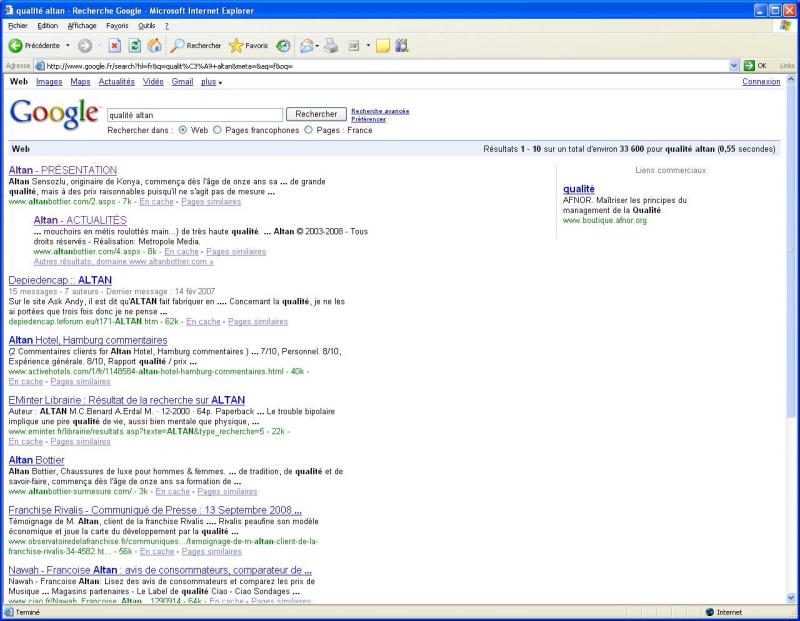Viewport: 800px width, 621px height.
Task: Click the IE page icon in title bar
Action: 9,10
